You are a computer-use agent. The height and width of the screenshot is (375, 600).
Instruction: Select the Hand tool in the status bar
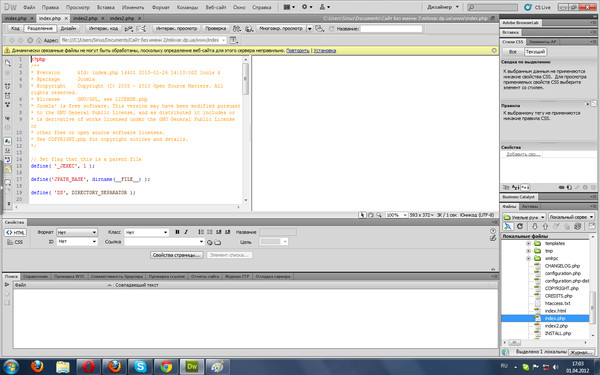pos(370,215)
